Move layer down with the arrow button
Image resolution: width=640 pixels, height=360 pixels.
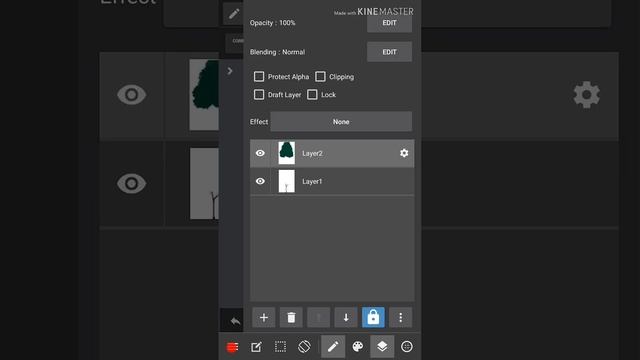point(346,317)
